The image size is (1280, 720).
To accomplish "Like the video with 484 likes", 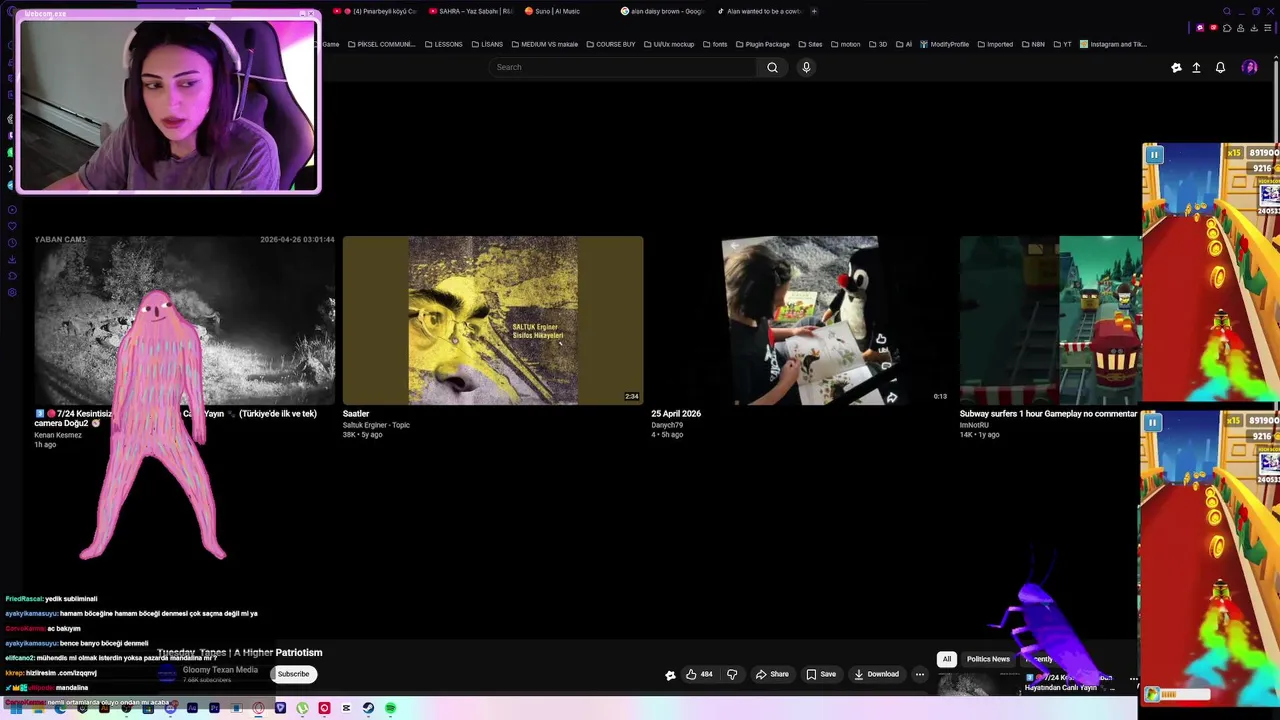I will pyautogui.click(x=699, y=674).
